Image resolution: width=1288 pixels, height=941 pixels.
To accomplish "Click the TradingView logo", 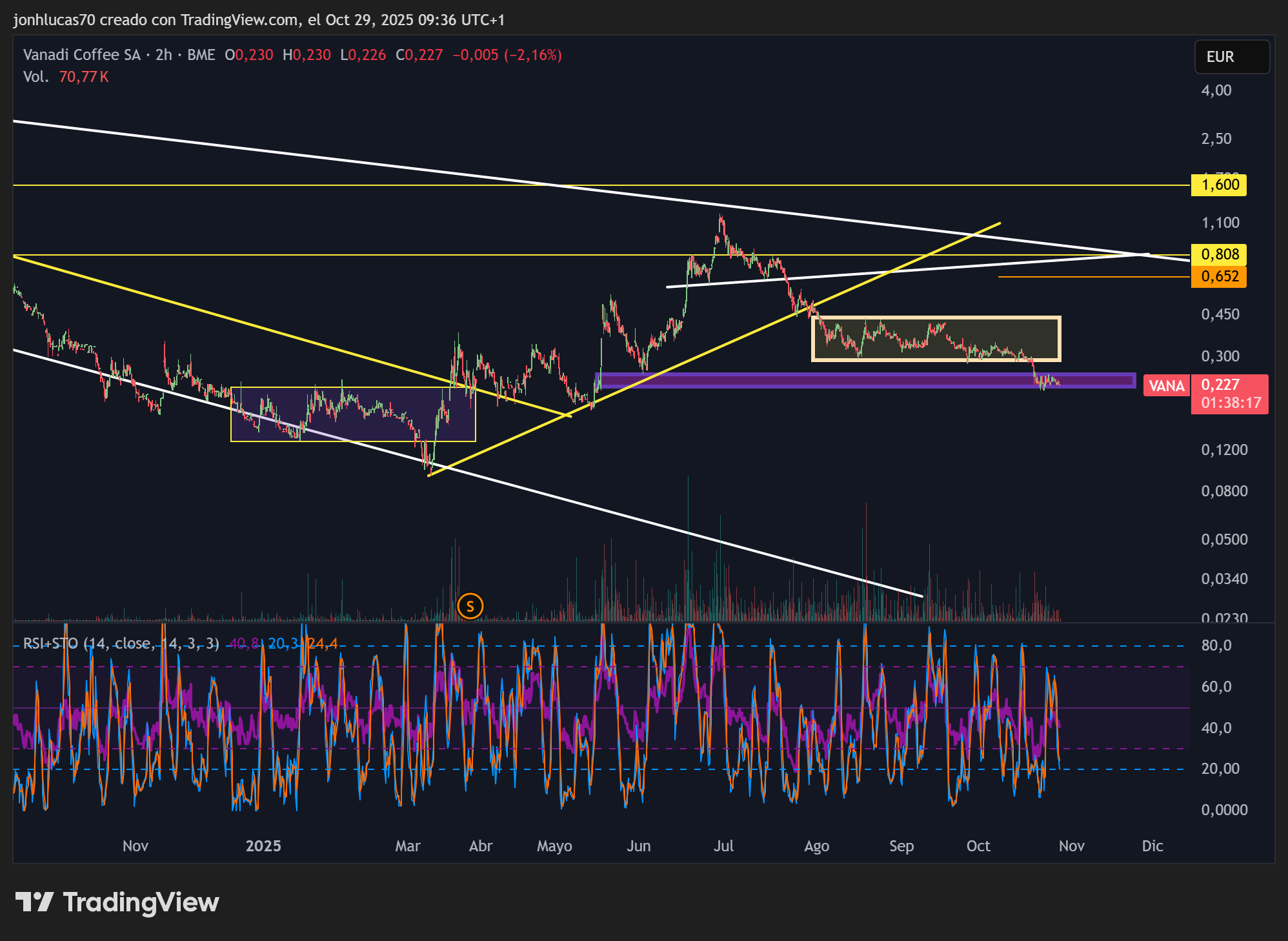I will (x=117, y=902).
